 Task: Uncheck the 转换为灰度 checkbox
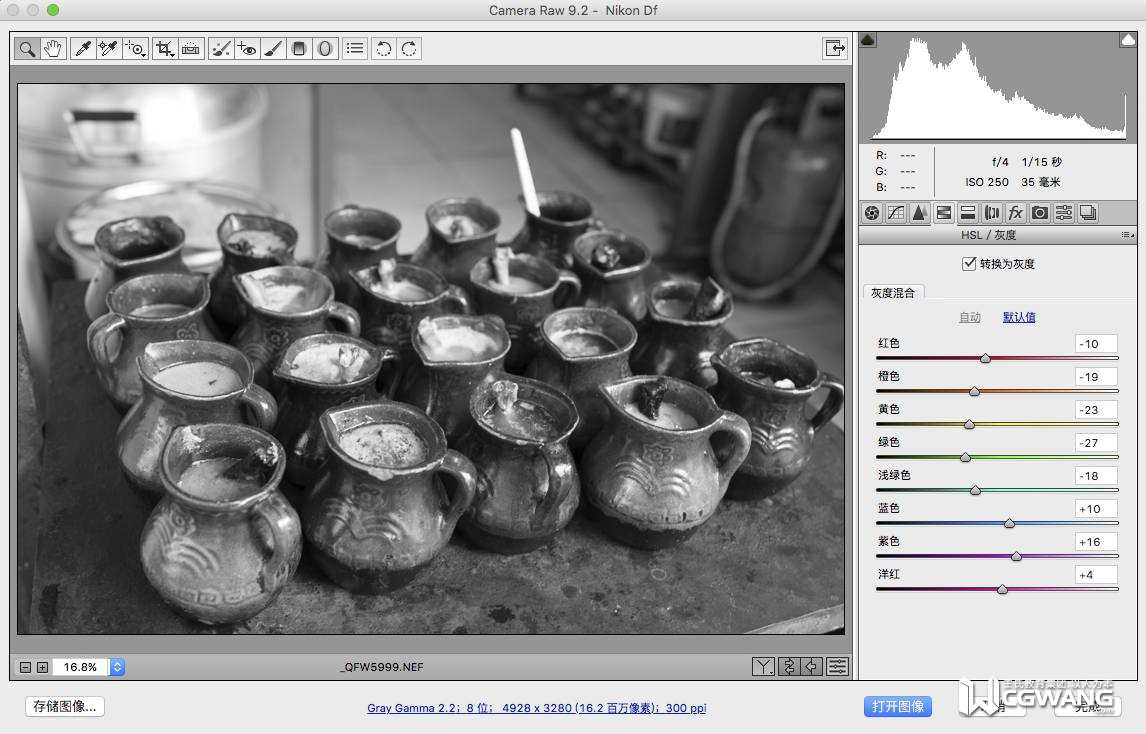(x=968, y=264)
